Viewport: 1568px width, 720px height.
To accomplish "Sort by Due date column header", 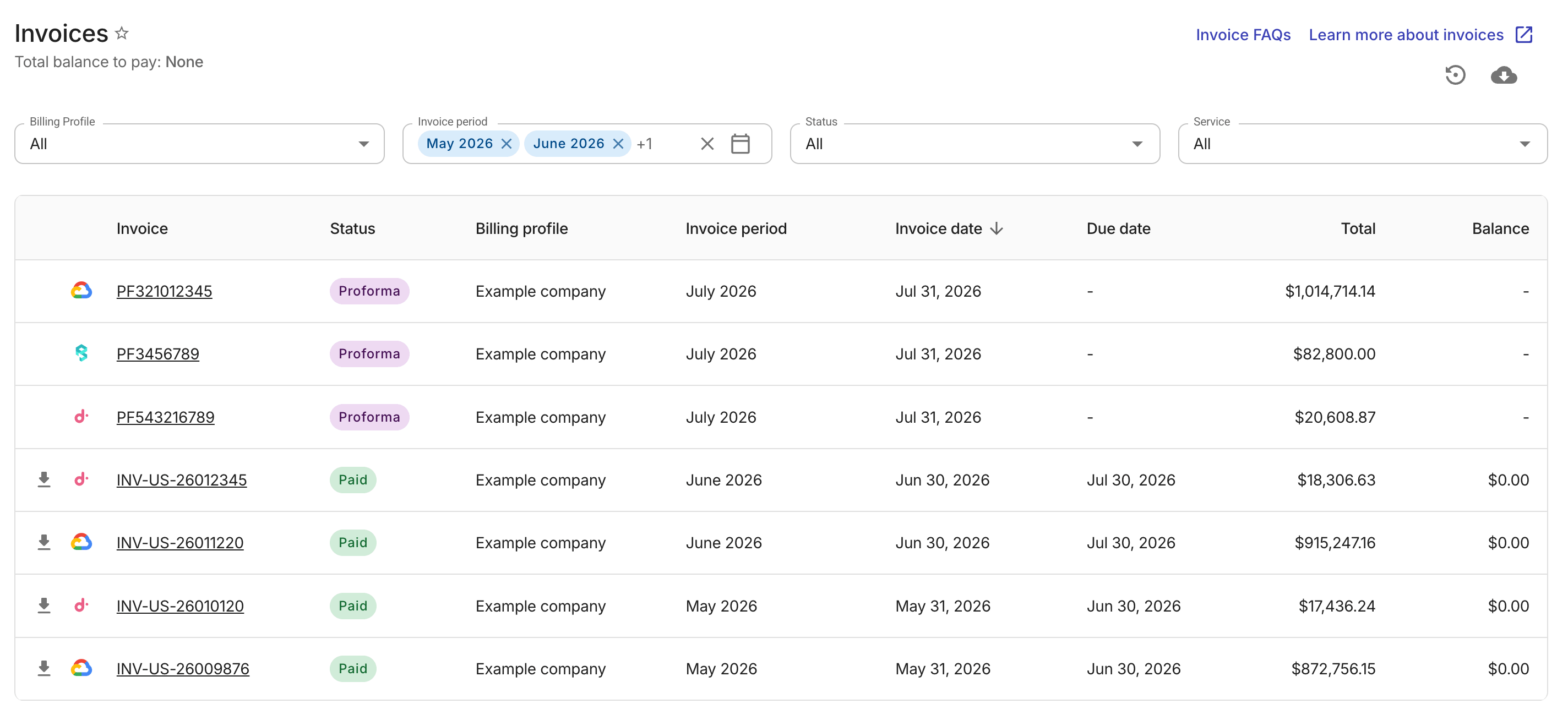I will [x=1118, y=228].
